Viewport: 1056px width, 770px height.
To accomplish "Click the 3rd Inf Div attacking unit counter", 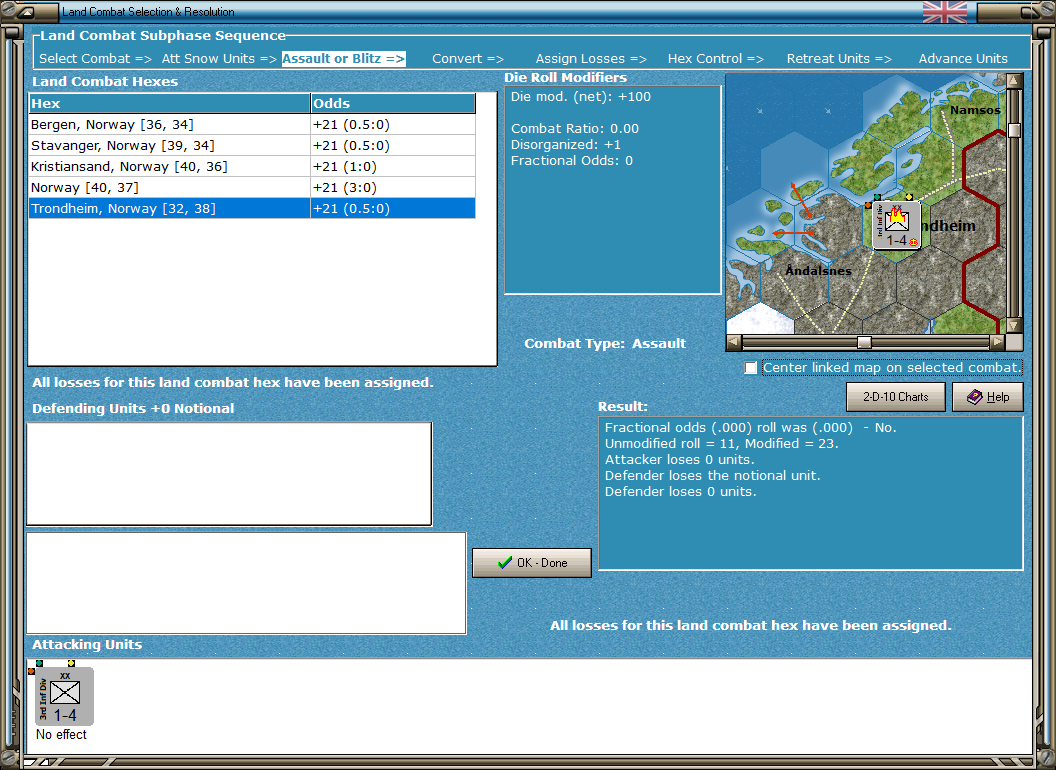I will pyautogui.click(x=64, y=697).
